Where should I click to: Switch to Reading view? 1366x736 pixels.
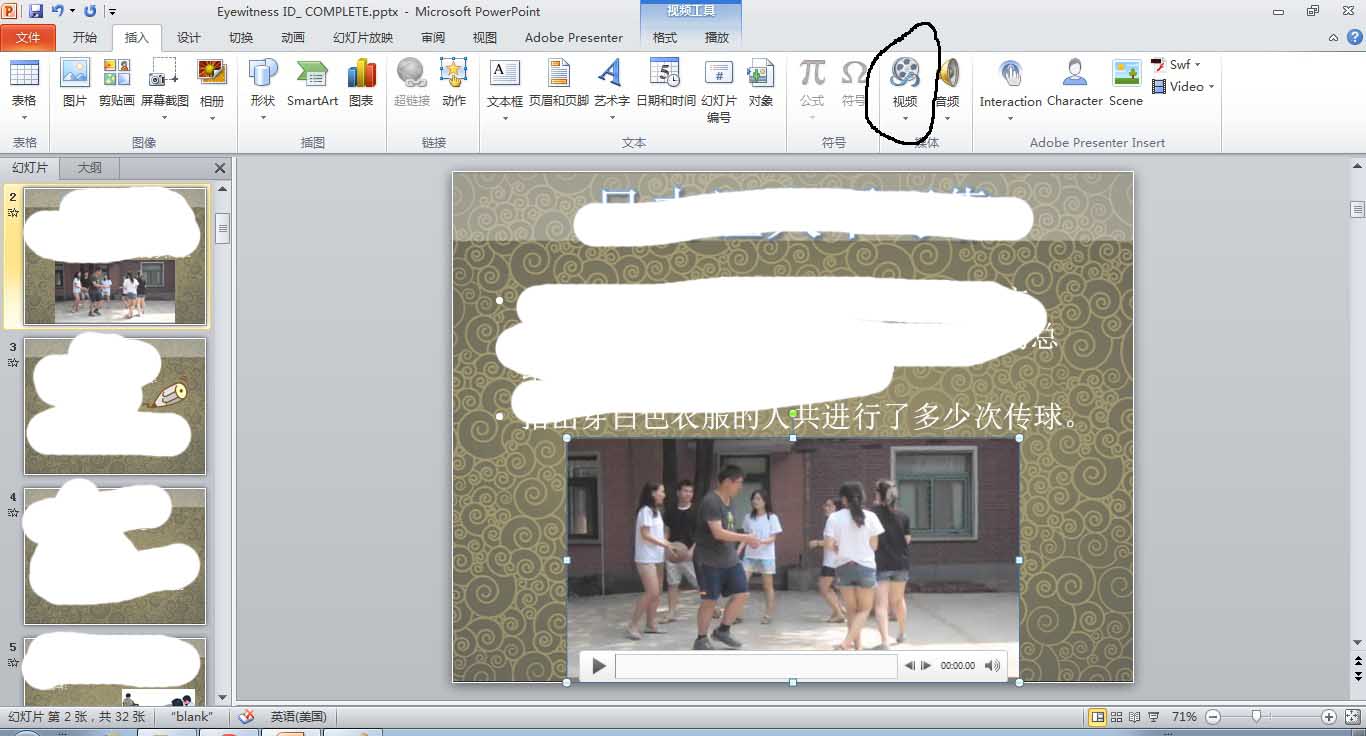tap(1135, 717)
